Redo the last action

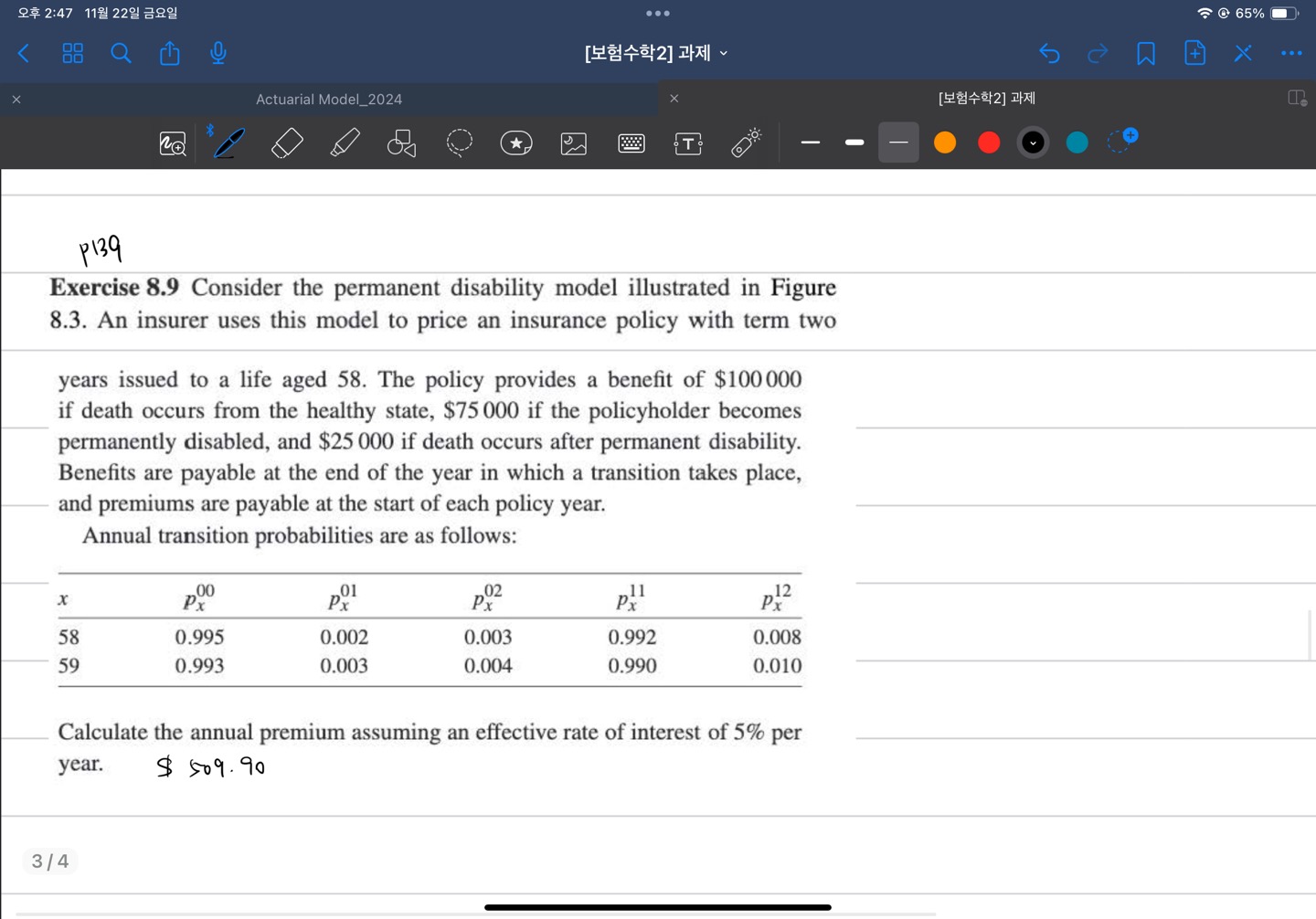point(1098,53)
